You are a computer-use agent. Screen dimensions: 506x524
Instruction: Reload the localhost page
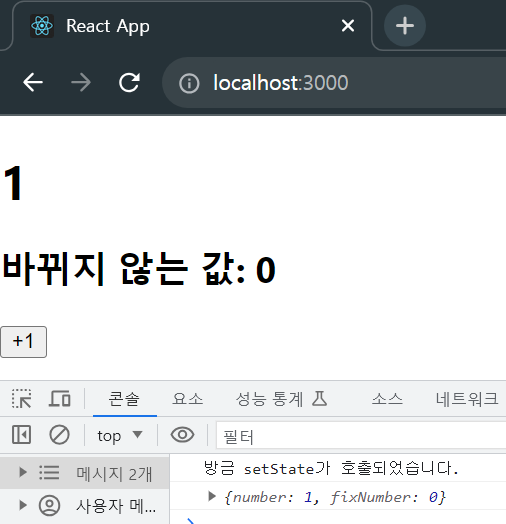[x=129, y=83]
